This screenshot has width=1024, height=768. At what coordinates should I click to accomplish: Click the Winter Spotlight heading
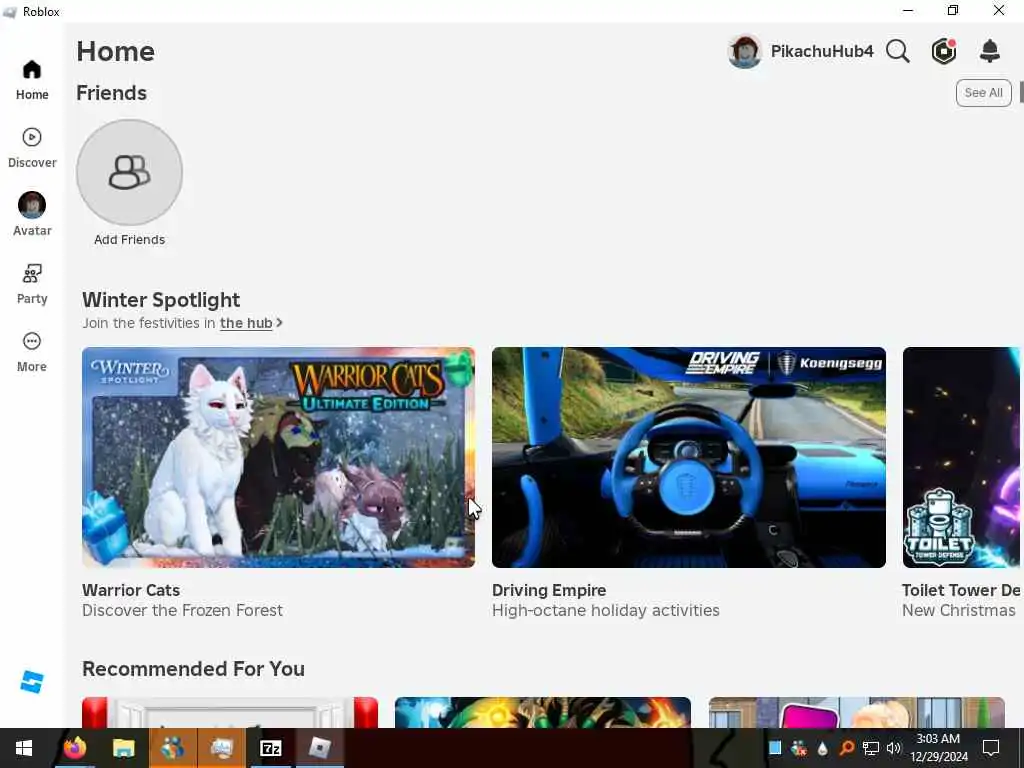(x=161, y=300)
